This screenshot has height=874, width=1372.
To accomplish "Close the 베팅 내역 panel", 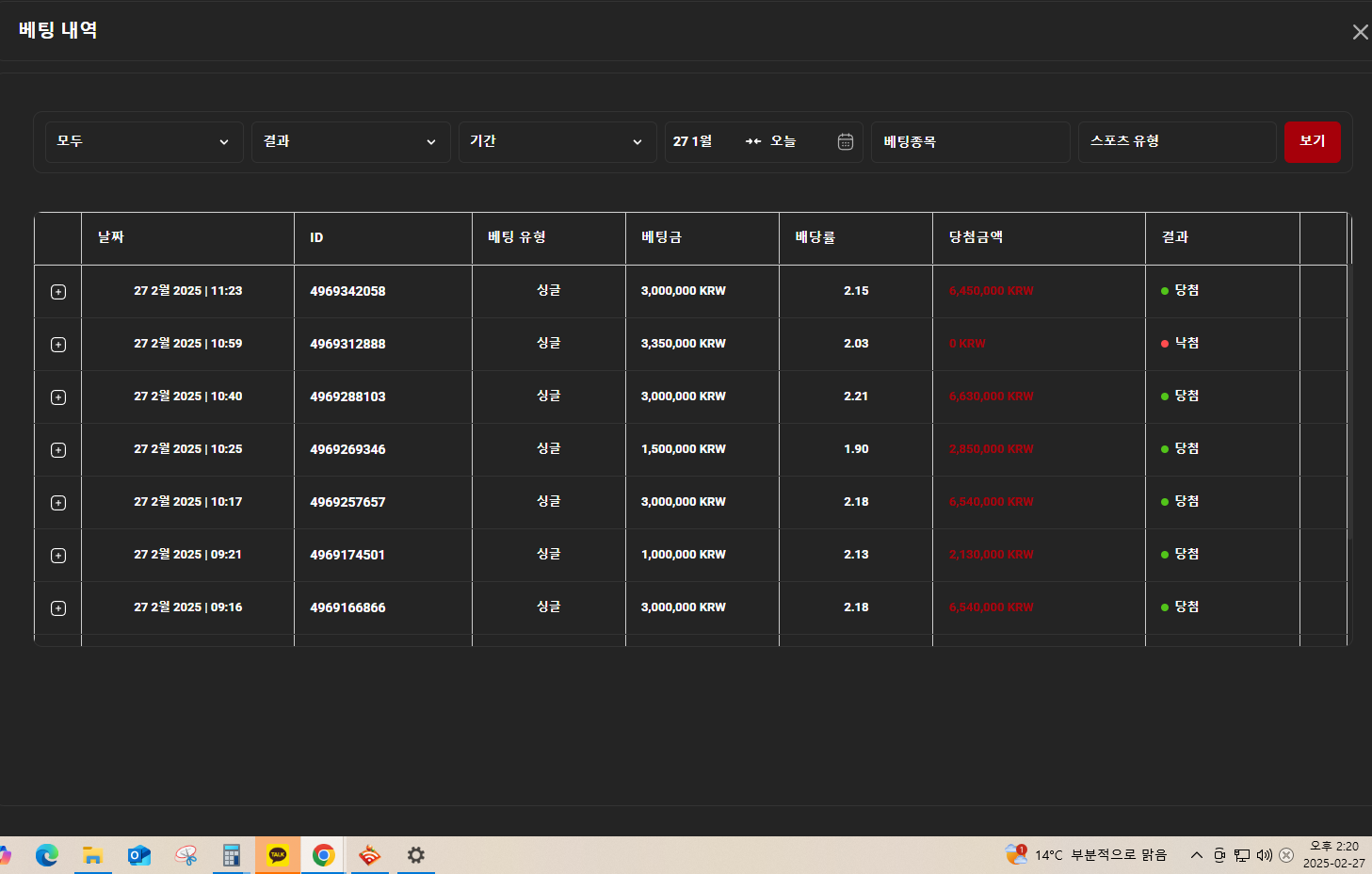I will pyautogui.click(x=1360, y=32).
